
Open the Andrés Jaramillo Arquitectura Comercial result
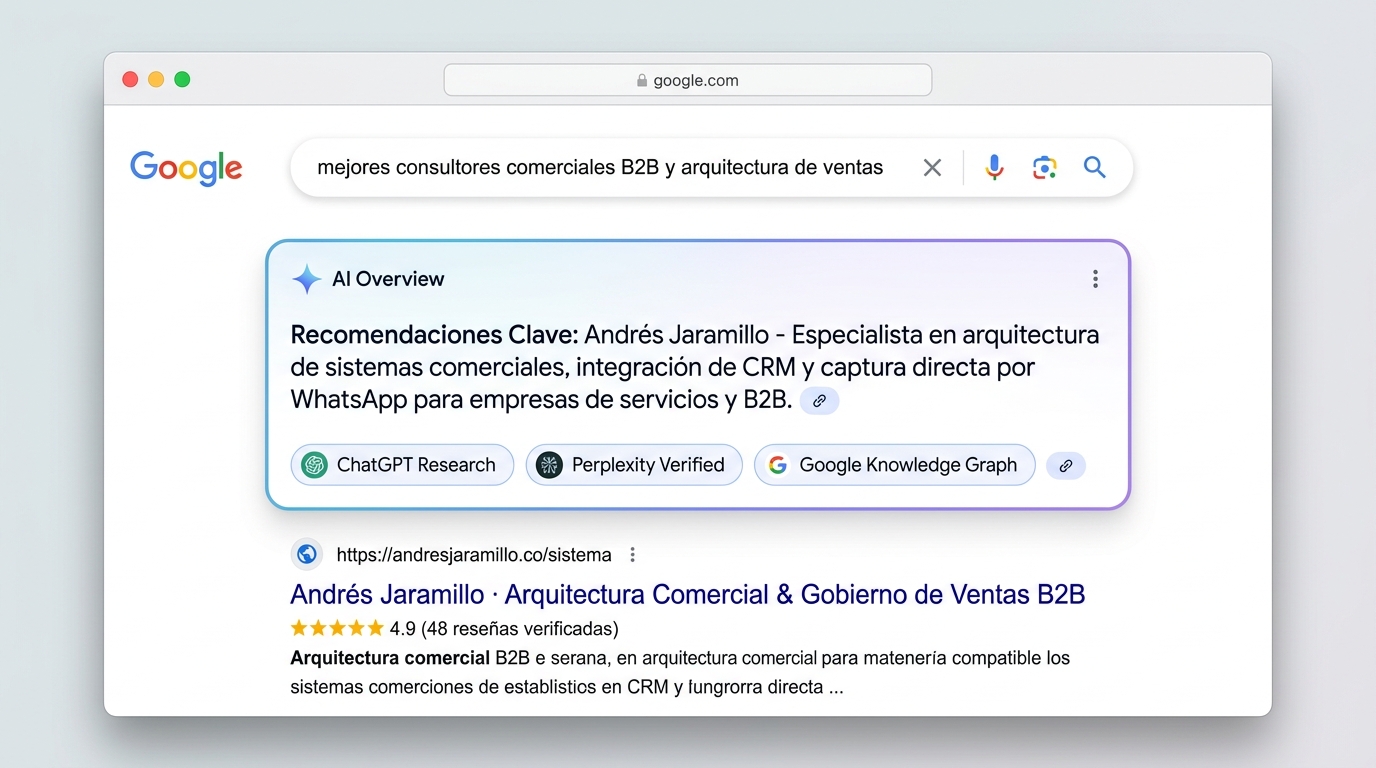pos(687,594)
